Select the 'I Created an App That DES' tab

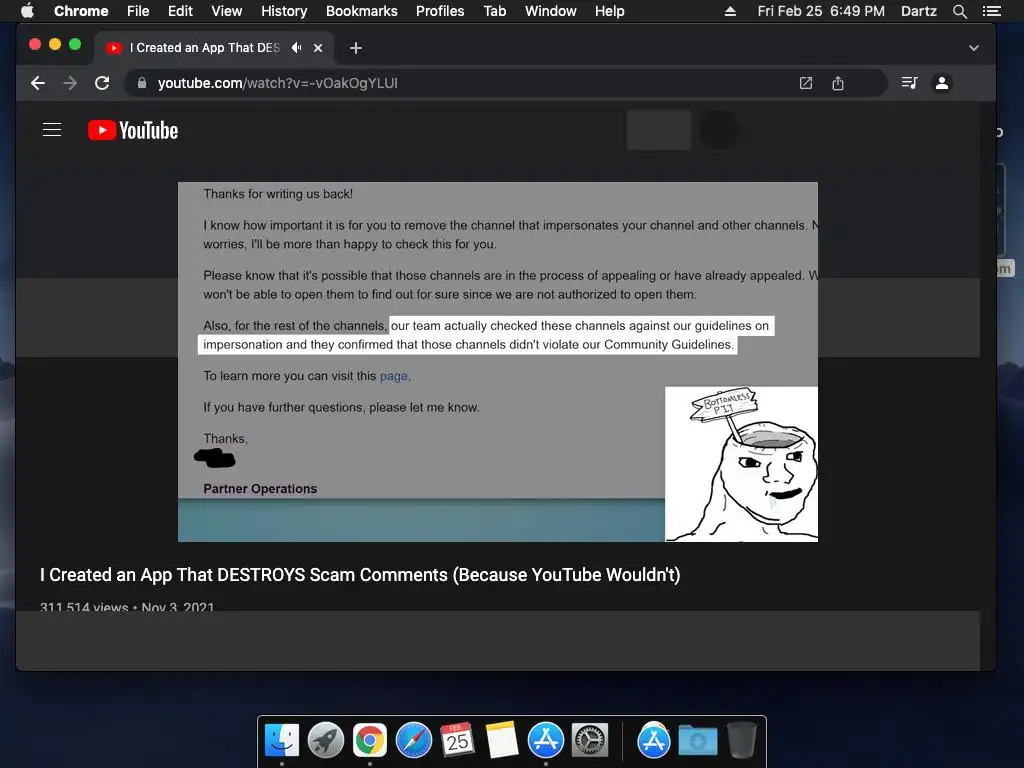click(214, 48)
